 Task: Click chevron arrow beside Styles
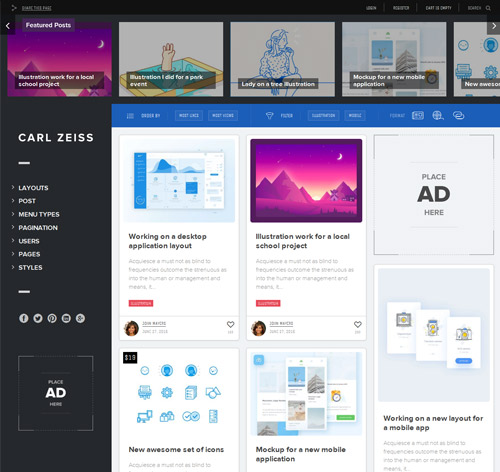click(13, 267)
